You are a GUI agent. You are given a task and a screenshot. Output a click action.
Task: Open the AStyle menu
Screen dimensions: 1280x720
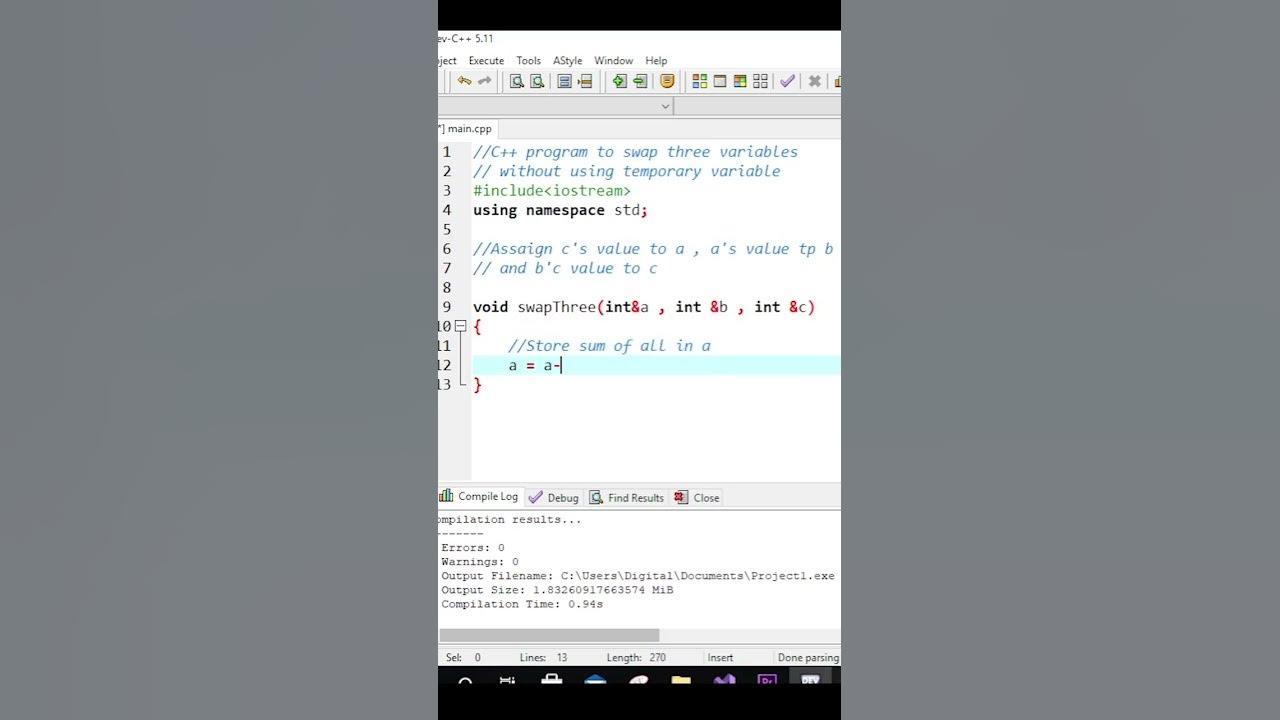(567, 61)
